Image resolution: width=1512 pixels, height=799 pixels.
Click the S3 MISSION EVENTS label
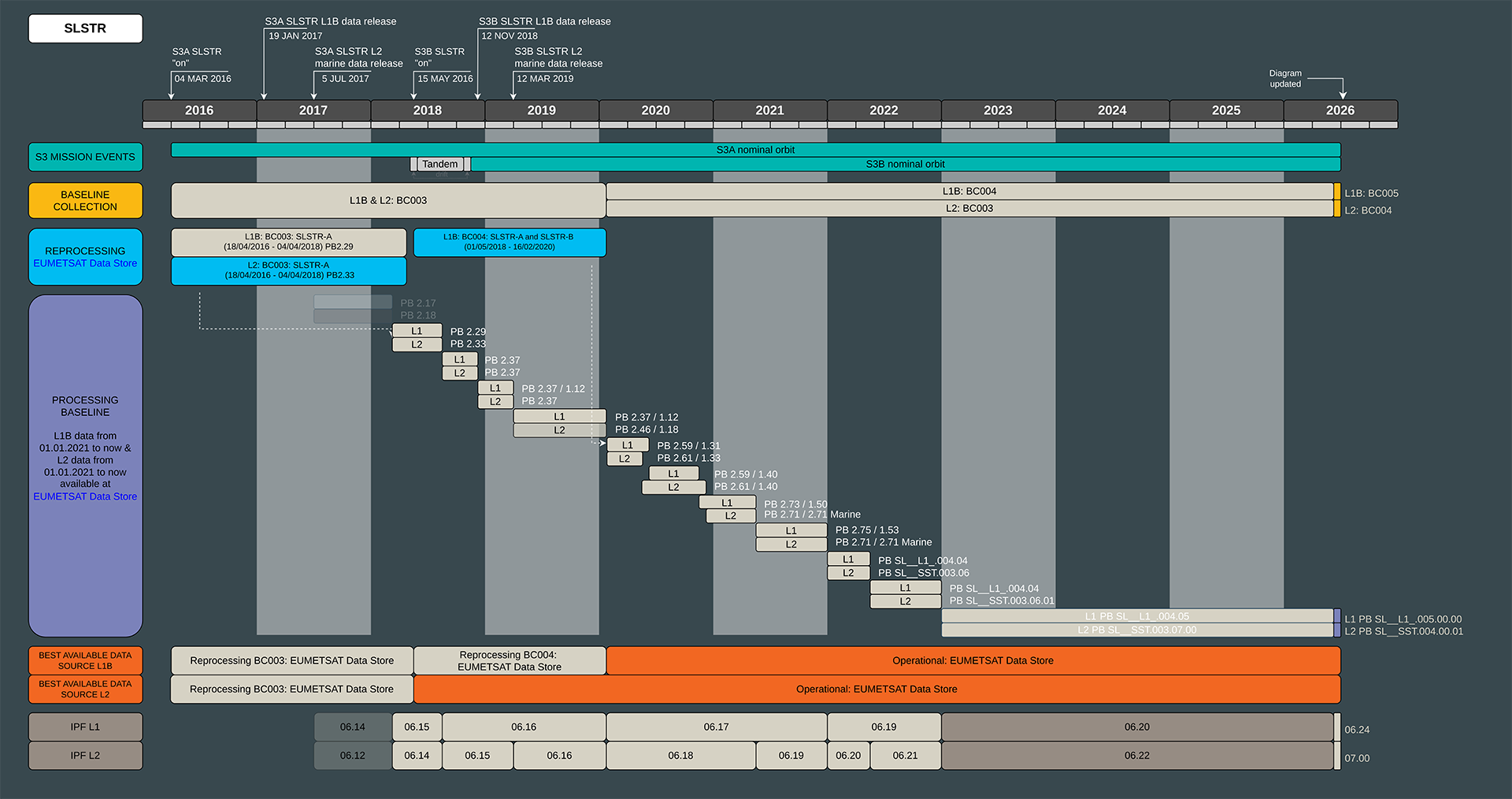point(85,157)
